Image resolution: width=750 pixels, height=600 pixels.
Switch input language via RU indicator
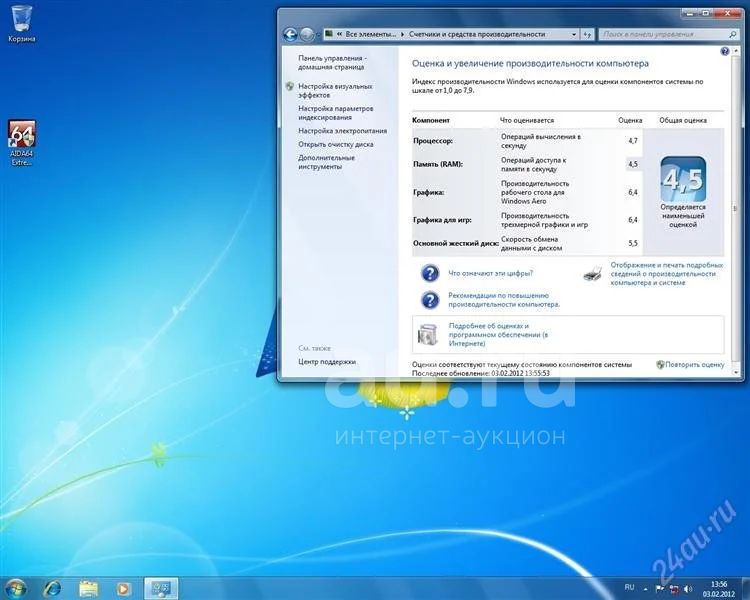[x=629, y=587]
